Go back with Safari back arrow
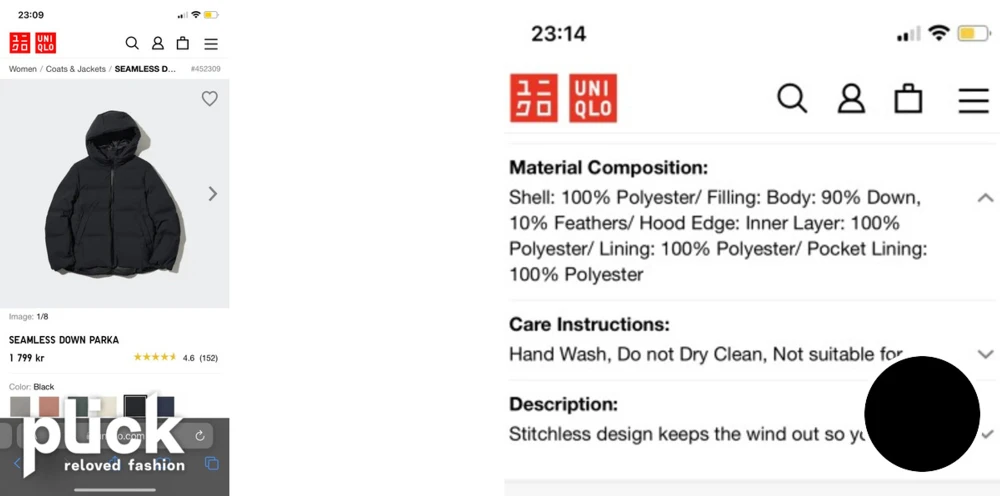Screen dimensions: 1000x496 click(x=17, y=463)
